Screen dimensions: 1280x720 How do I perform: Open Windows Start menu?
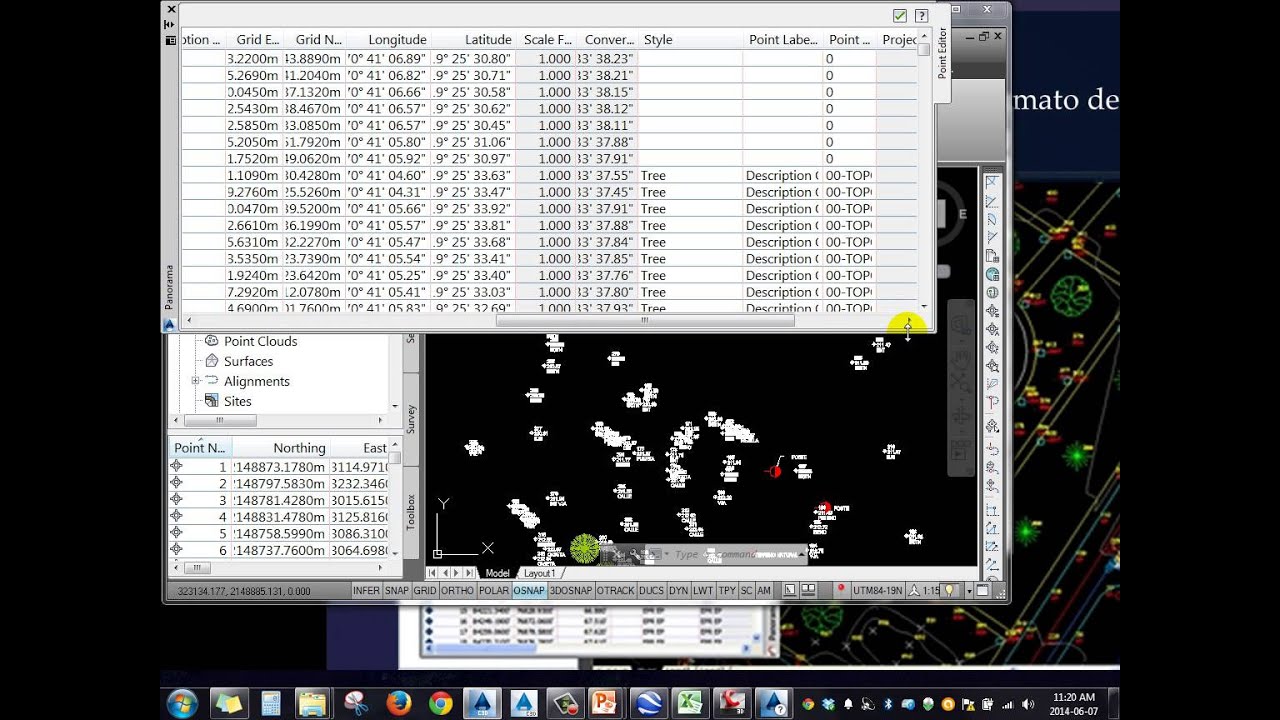click(182, 703)
